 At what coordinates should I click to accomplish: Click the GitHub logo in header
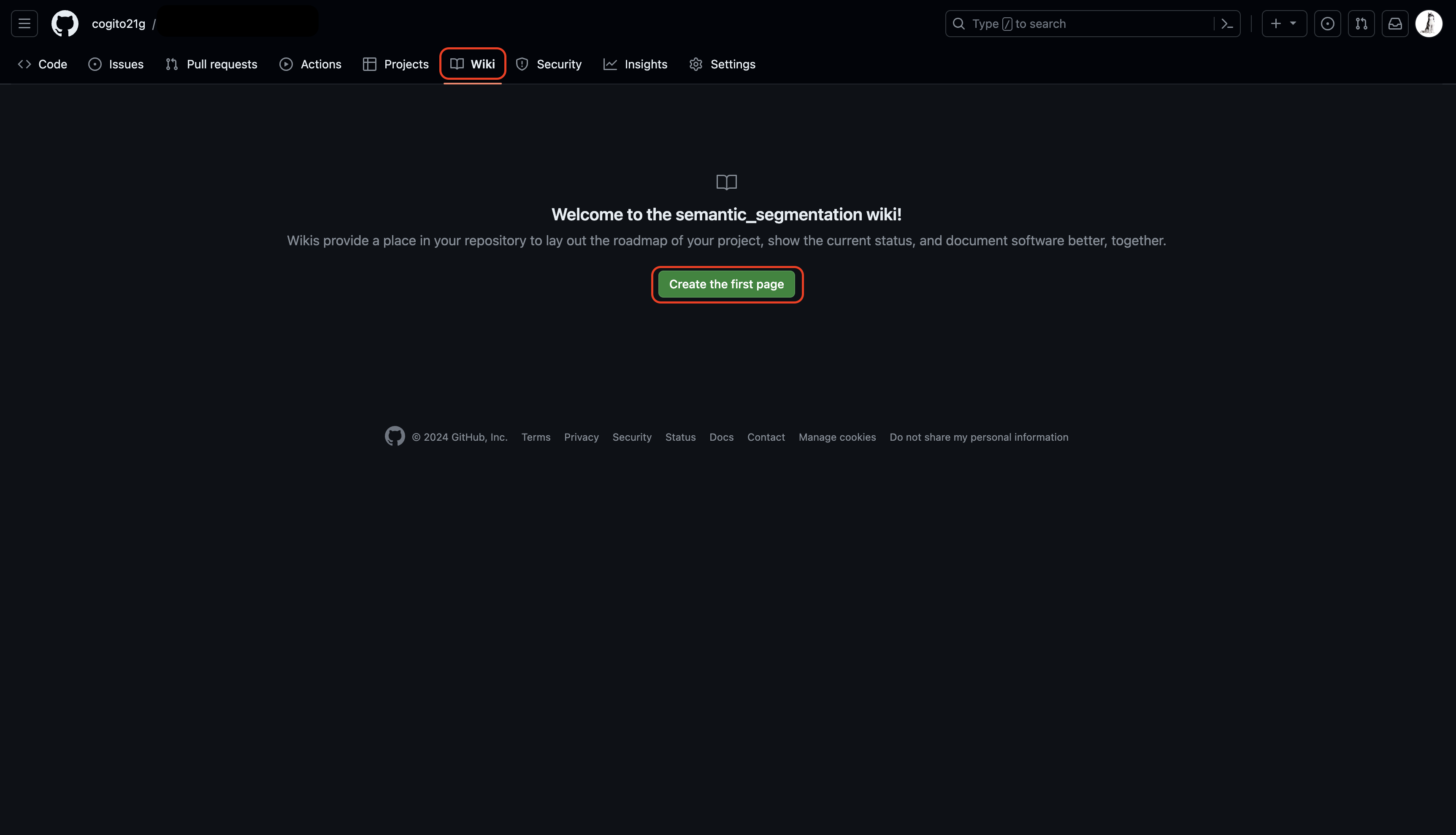click(x=65, y=24)
